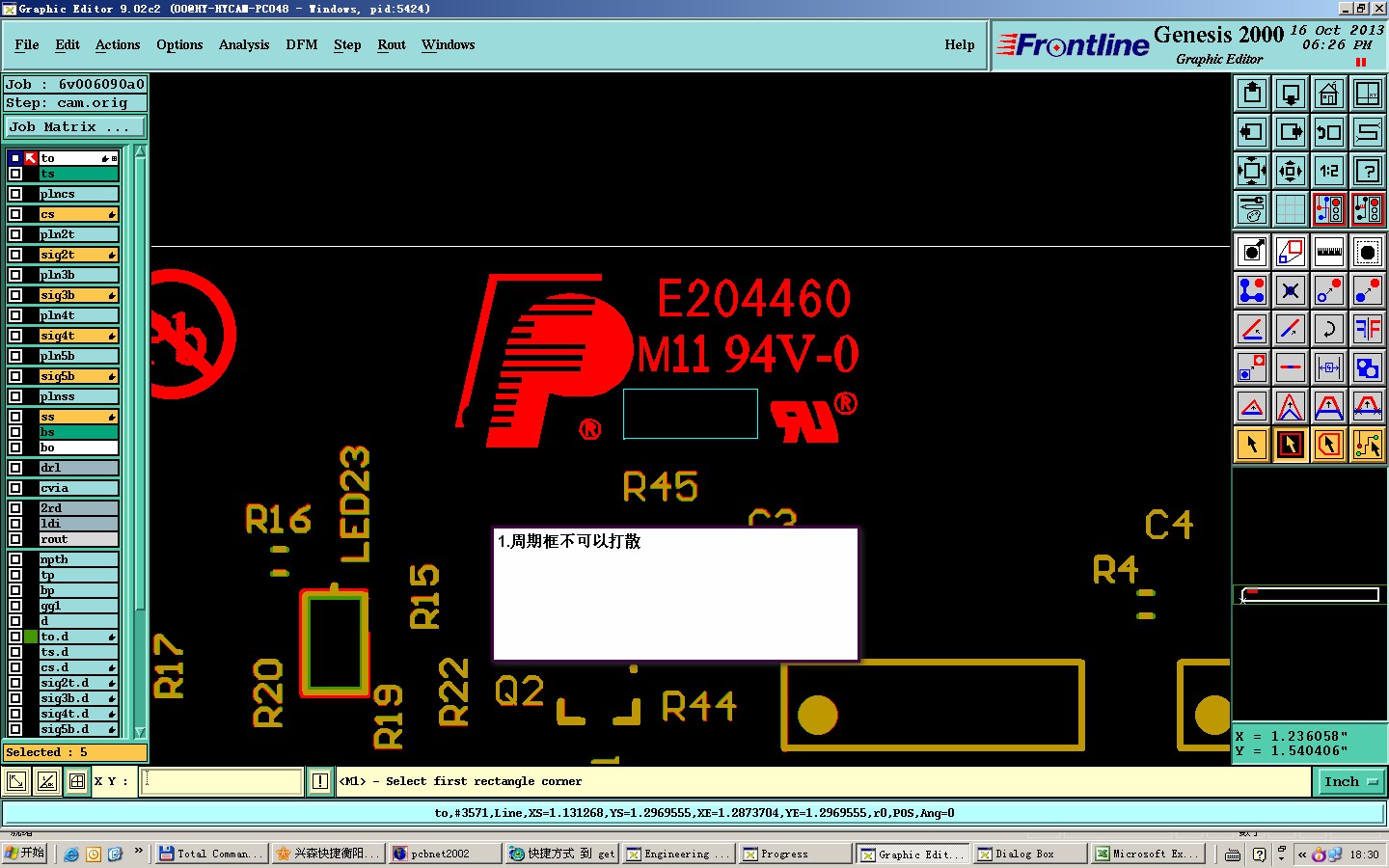Click the overview navigation thumbnail panel

(x=1309, y=596)
